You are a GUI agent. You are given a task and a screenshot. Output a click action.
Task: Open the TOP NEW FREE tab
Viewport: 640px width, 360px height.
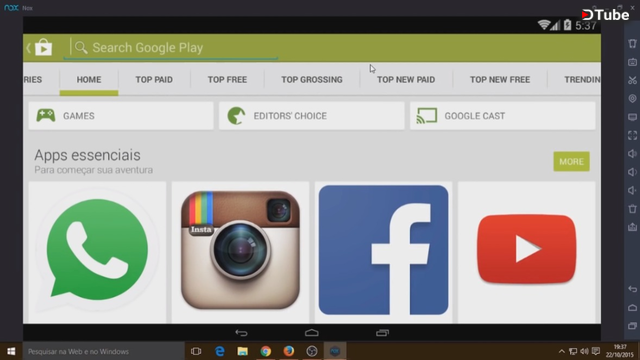[x=500, y=80]
